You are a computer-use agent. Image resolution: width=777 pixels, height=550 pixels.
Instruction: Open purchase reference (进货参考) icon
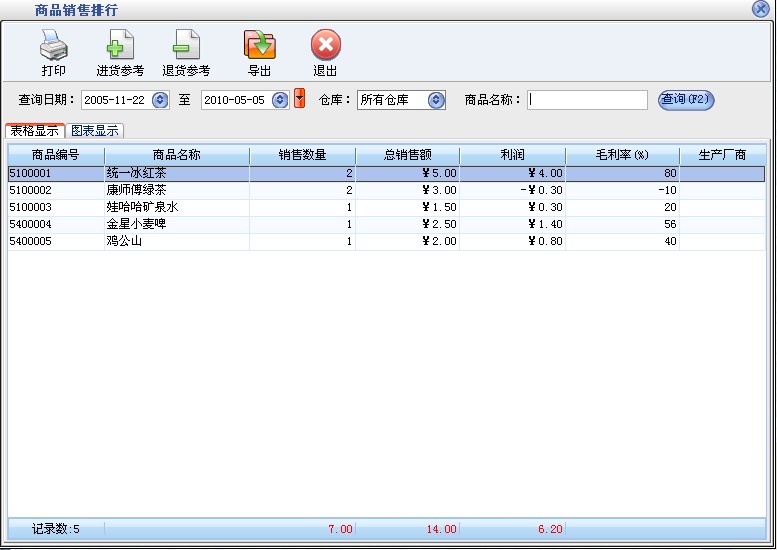tap(120, 46)
